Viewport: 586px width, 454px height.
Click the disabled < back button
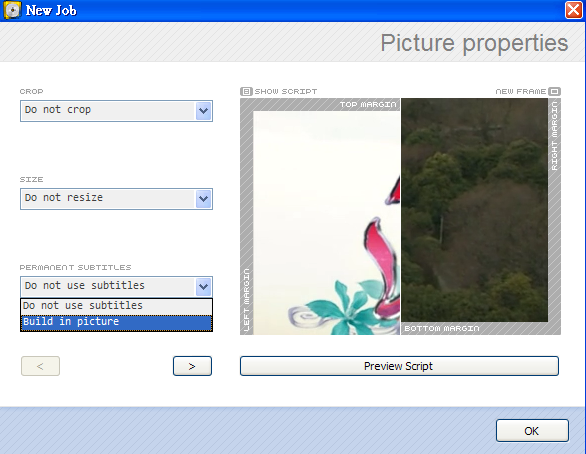(x=40, y=366)
